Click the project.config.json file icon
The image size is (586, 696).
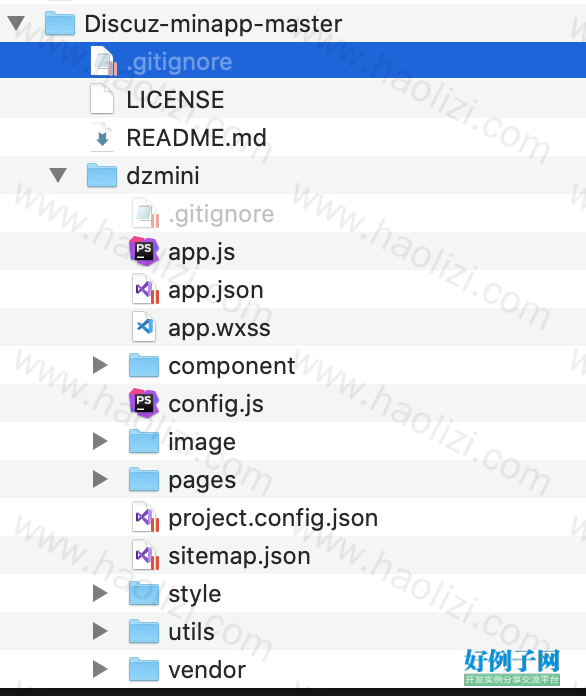pyautogui.click(x=145, y=518)
